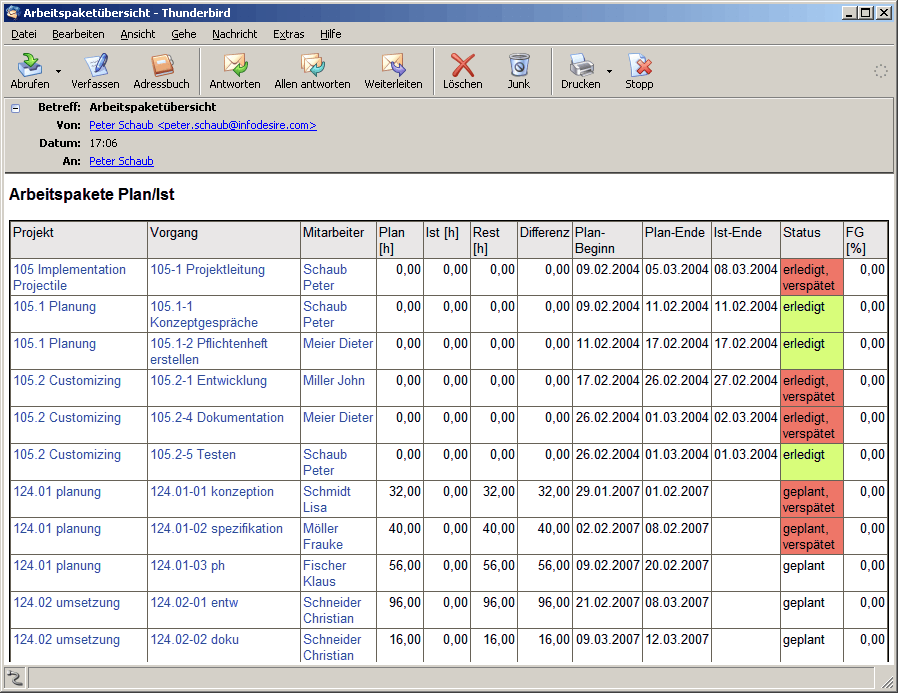The image size is (898, 693).
Task: Open the Extras menu
Action: tap(288, 34)
